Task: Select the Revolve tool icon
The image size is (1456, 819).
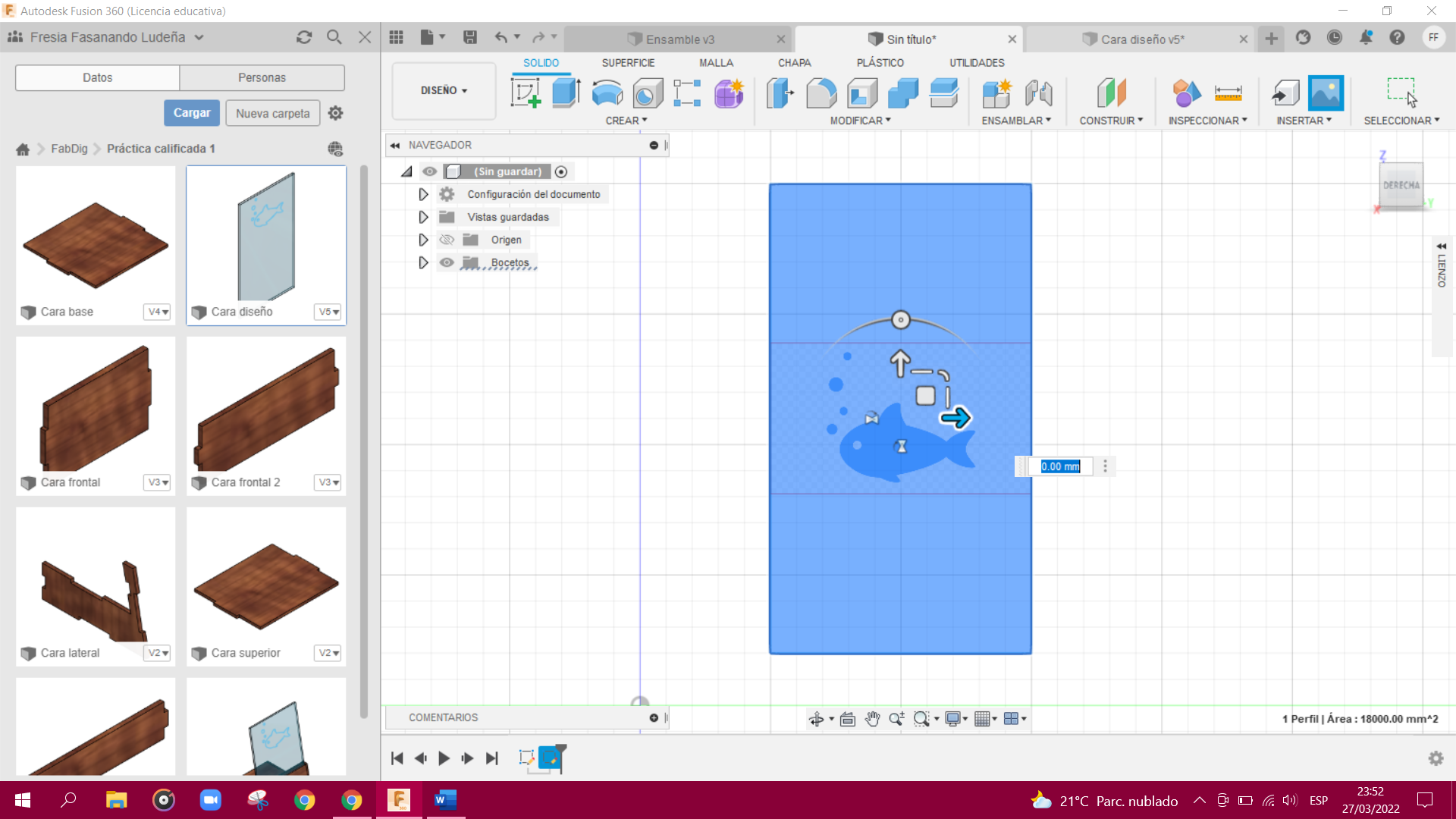Action: click(607, 93)
